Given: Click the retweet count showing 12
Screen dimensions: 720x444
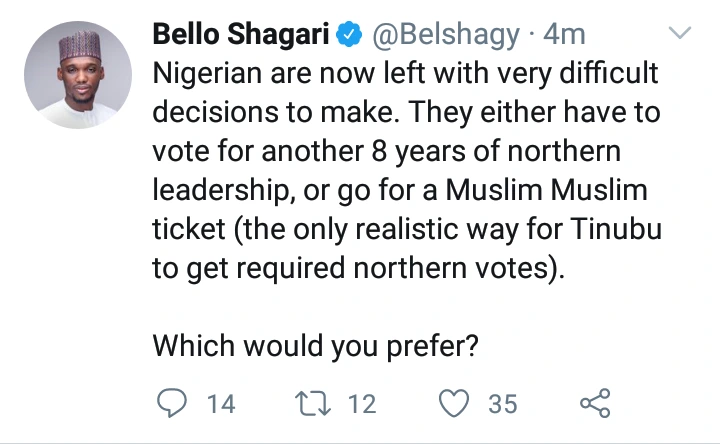Looking at the screenshot, I should (361, 404).
